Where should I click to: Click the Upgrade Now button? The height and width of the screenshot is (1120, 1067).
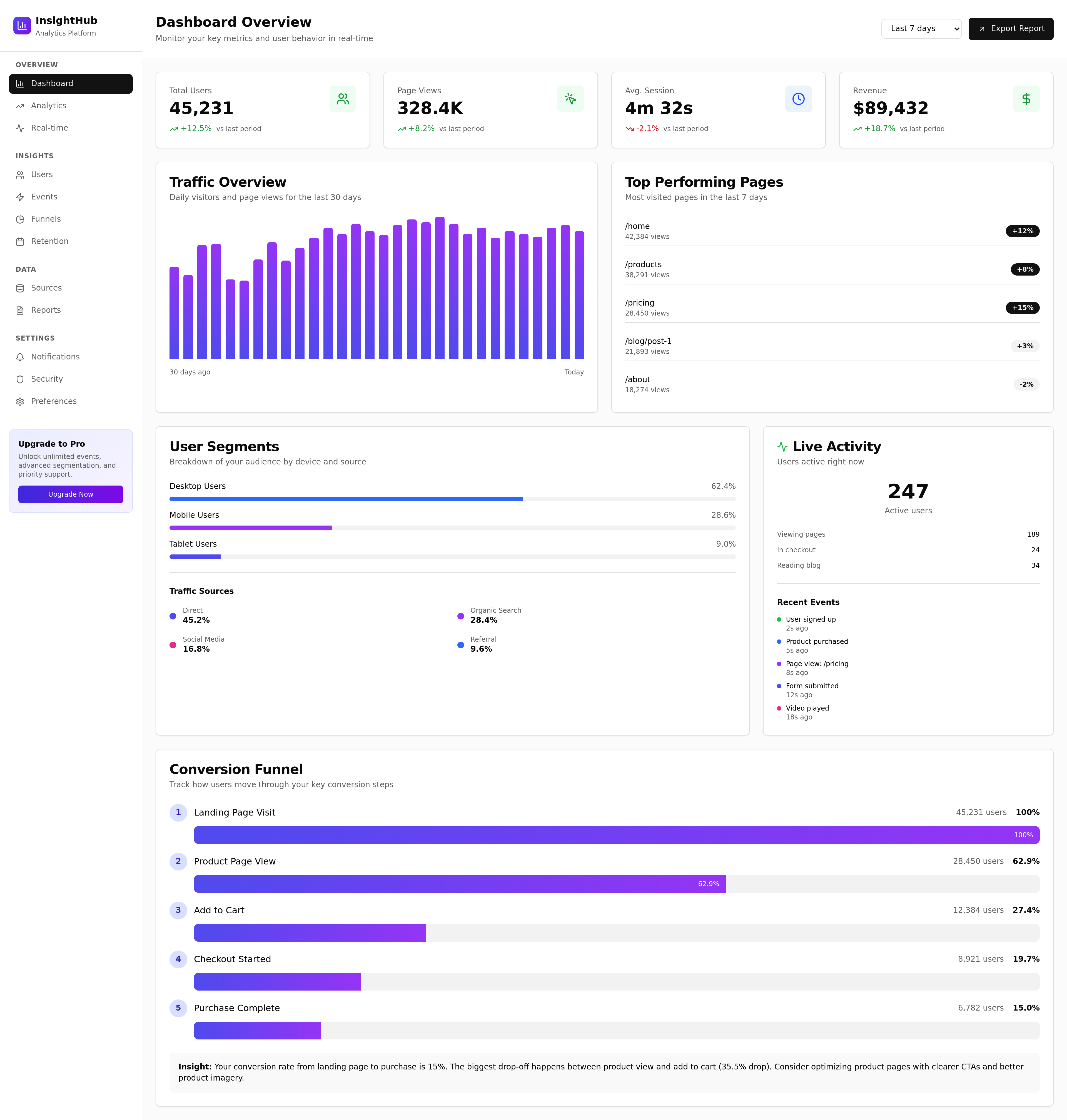tap(71, 494)
